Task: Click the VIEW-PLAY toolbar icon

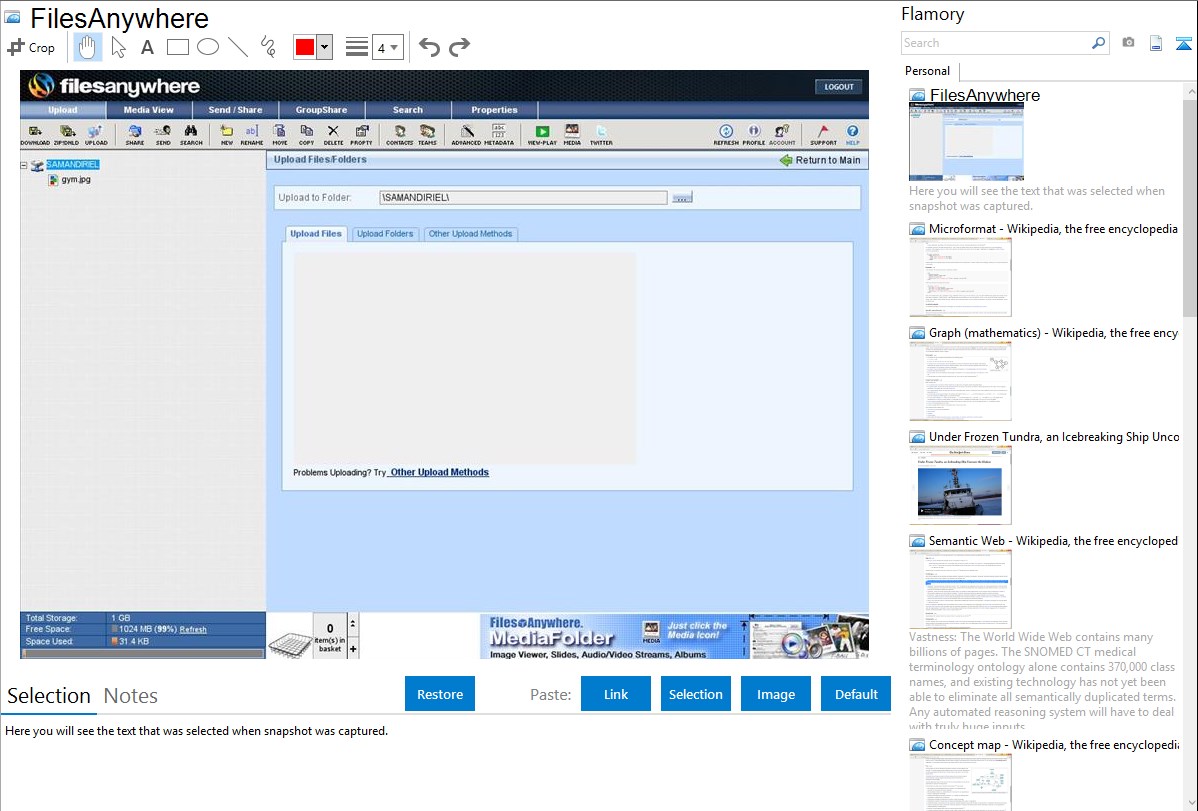Action: (x=542, y=135)
